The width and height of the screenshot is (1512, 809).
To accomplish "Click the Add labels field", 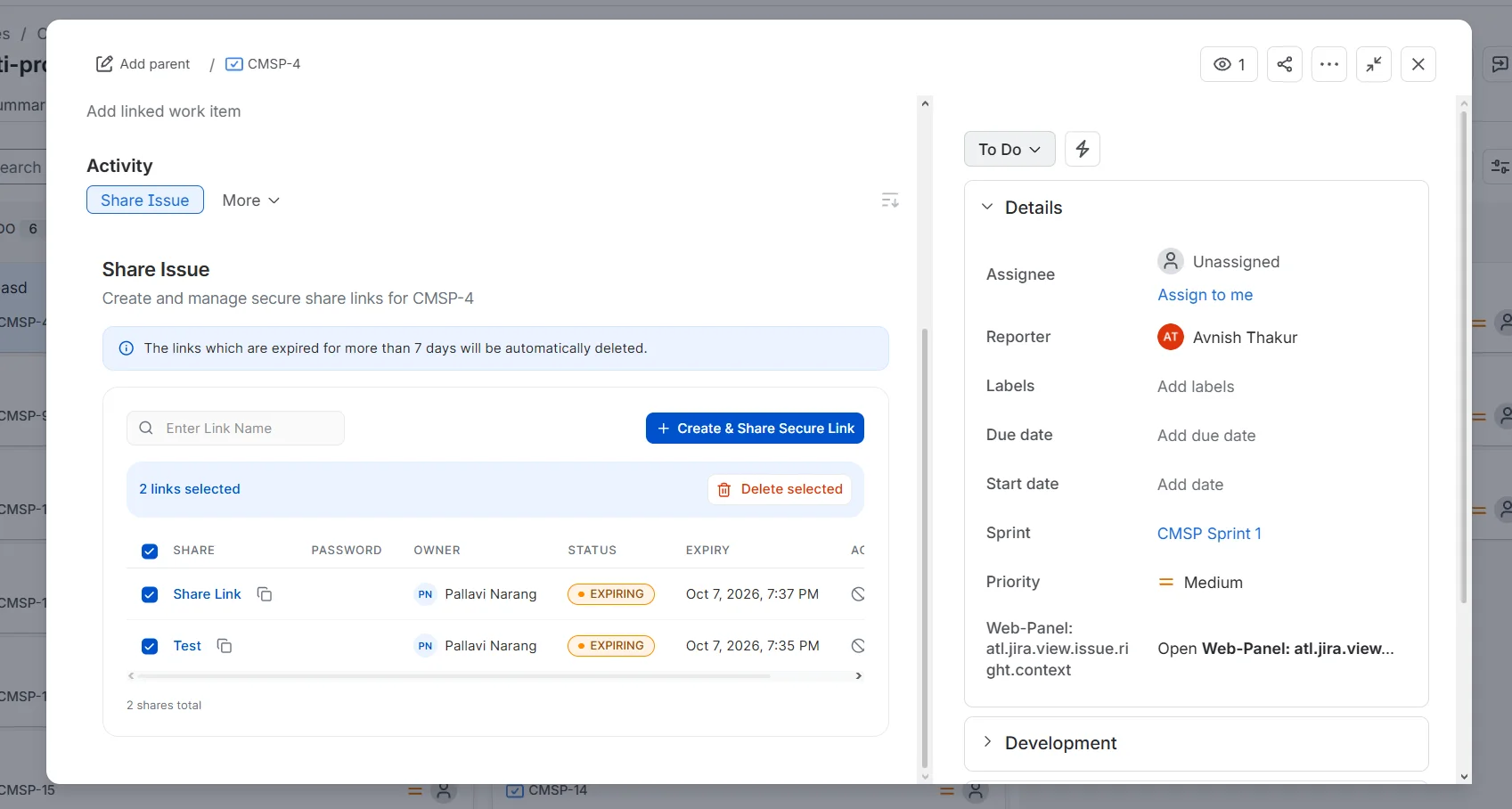I will (x=1196, y=387).
